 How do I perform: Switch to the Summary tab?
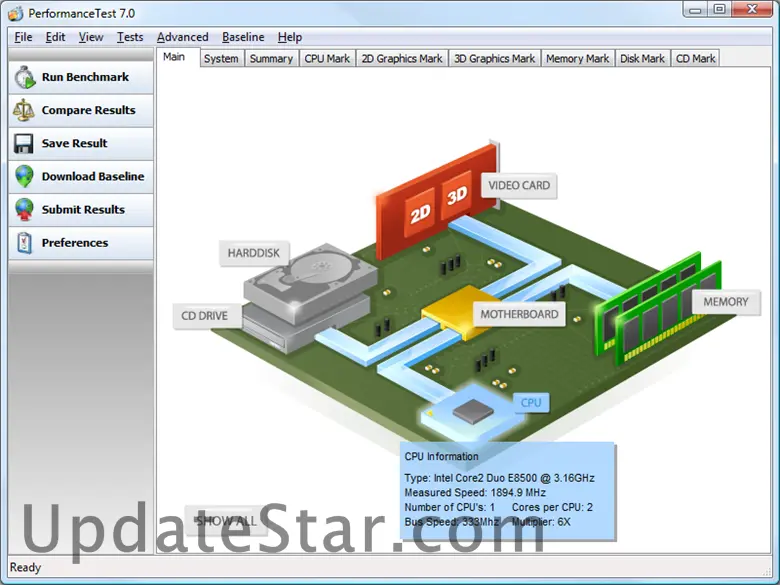click(271, 59)
